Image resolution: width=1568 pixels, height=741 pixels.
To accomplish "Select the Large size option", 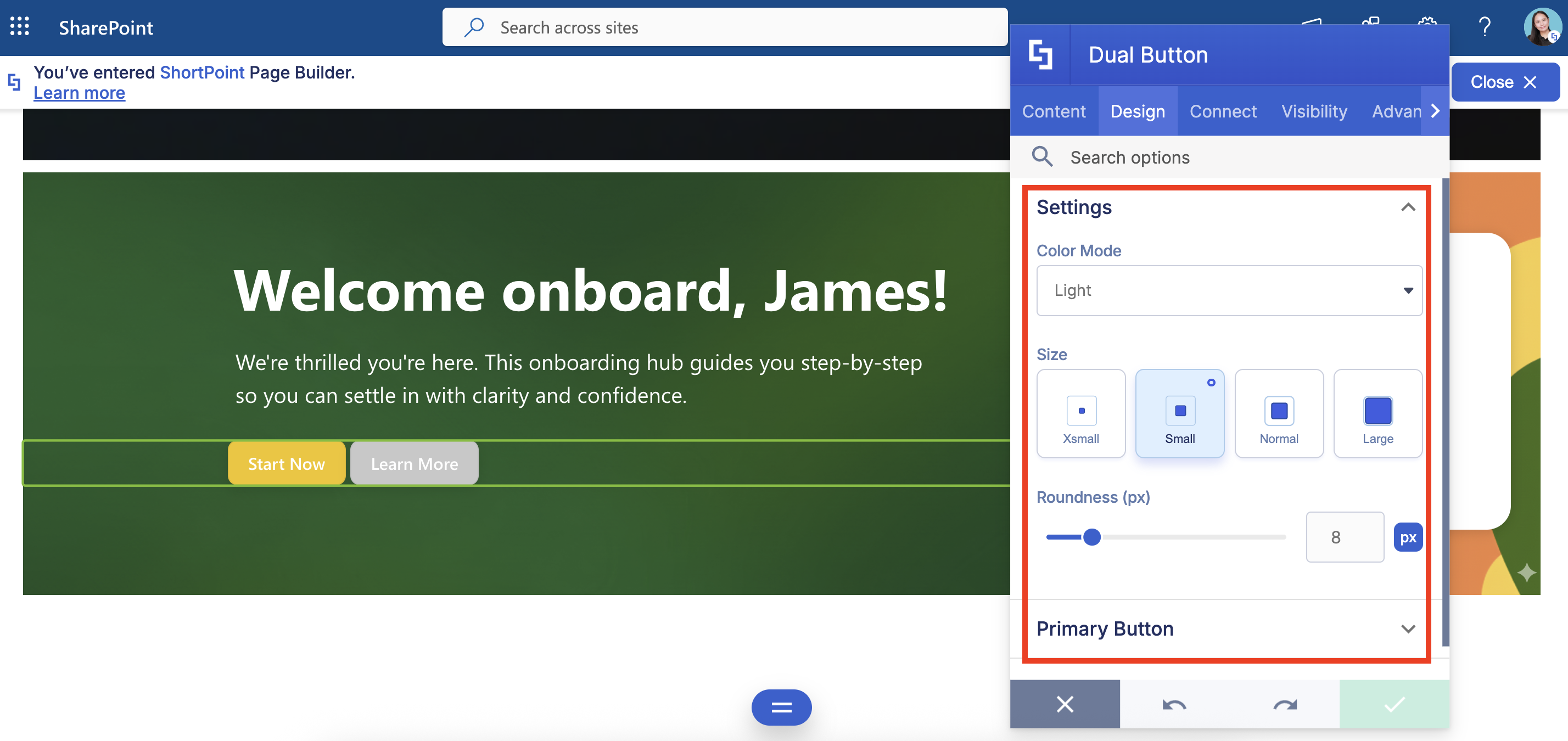I will coord(1377,414).
